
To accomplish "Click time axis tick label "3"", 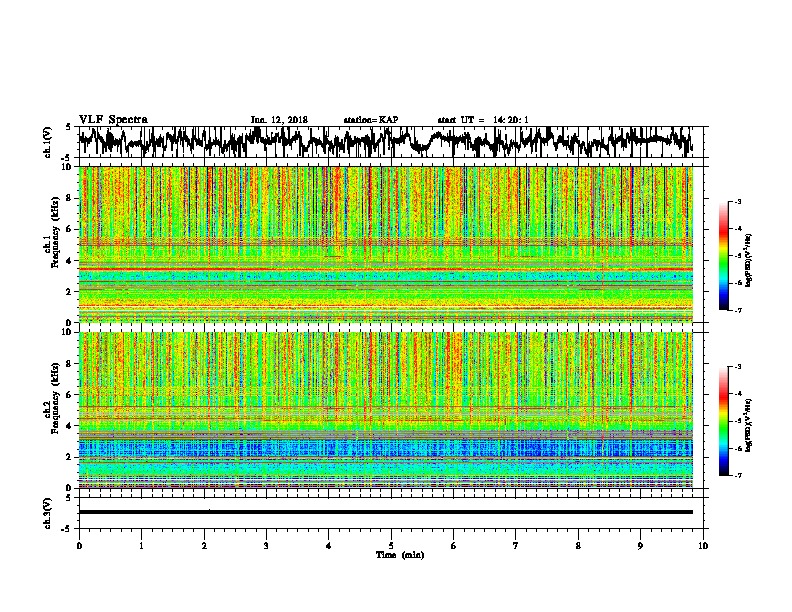I will click(x=266, y=546).
